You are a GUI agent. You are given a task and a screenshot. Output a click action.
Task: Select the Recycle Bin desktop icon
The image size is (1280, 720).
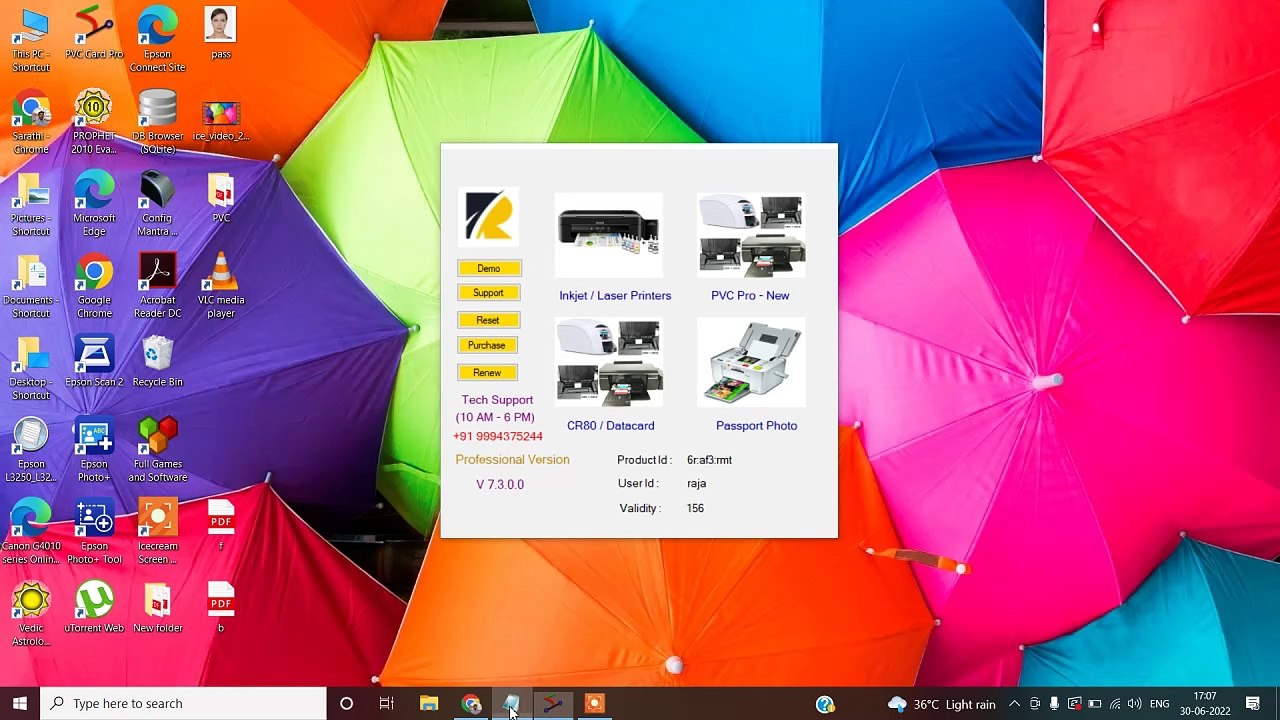coord(157,363)
